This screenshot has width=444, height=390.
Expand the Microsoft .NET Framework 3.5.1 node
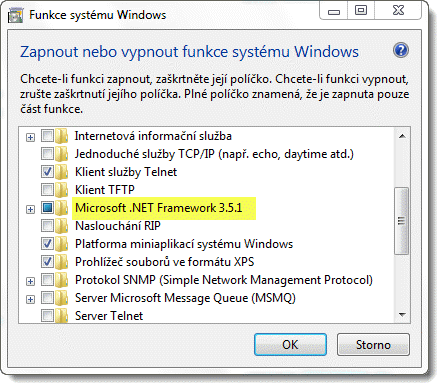(30, 209)
